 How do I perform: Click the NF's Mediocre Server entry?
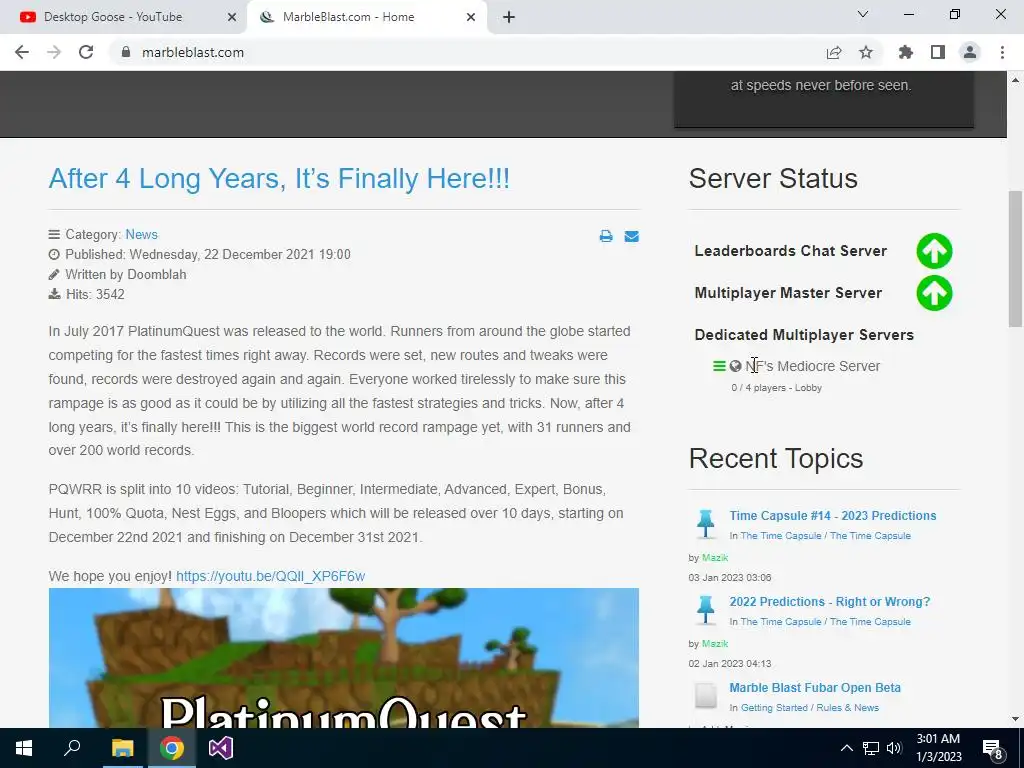(812, 366)
